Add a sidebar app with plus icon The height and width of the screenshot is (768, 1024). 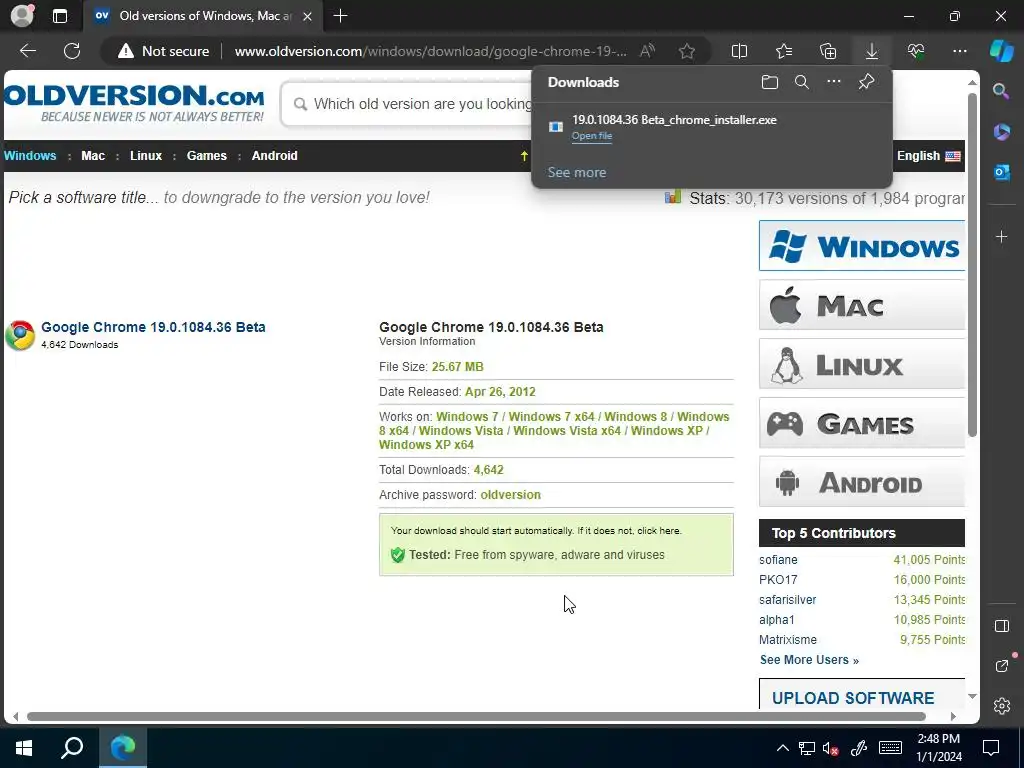1001,236
